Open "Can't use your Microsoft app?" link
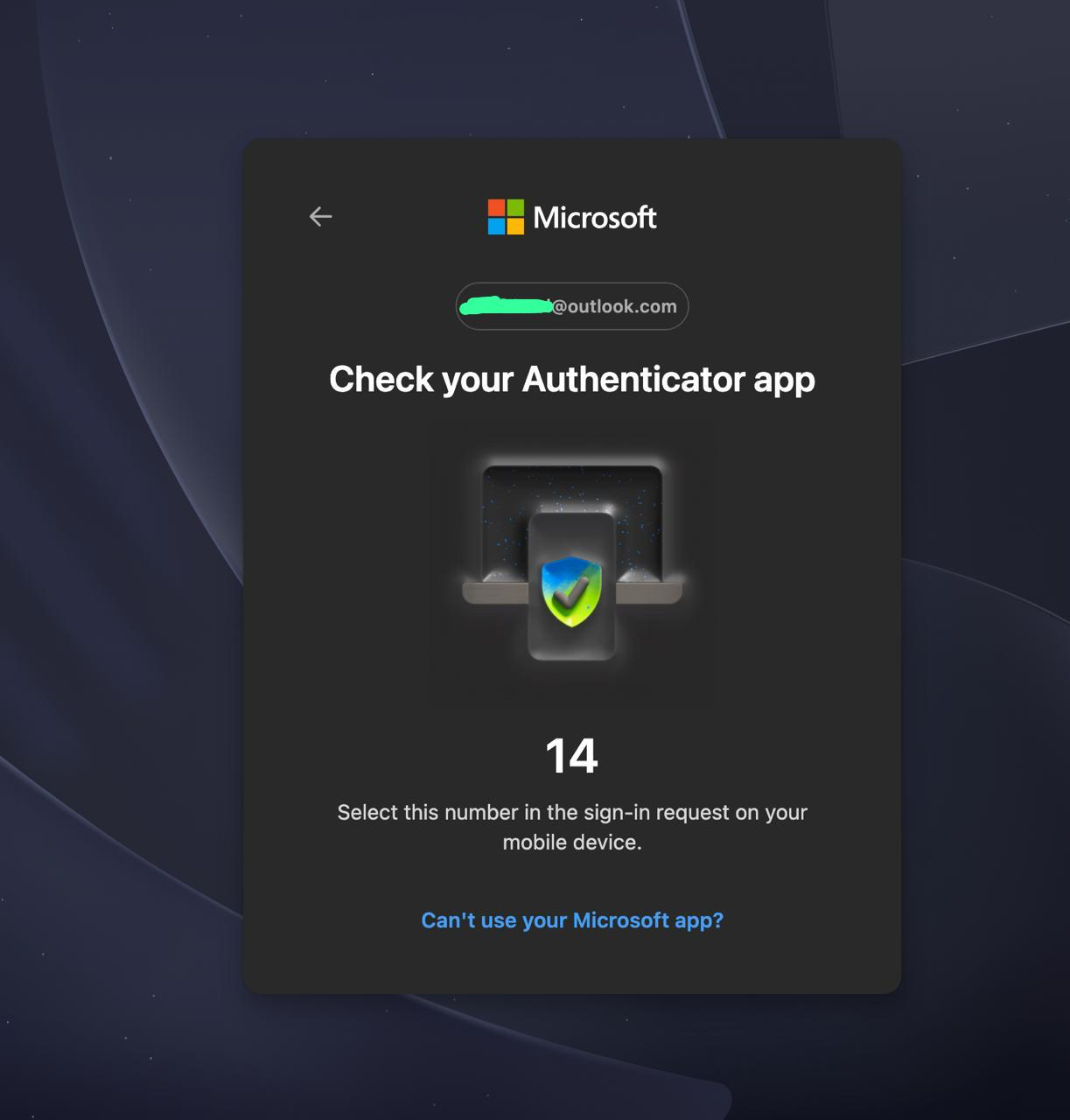 572,920
